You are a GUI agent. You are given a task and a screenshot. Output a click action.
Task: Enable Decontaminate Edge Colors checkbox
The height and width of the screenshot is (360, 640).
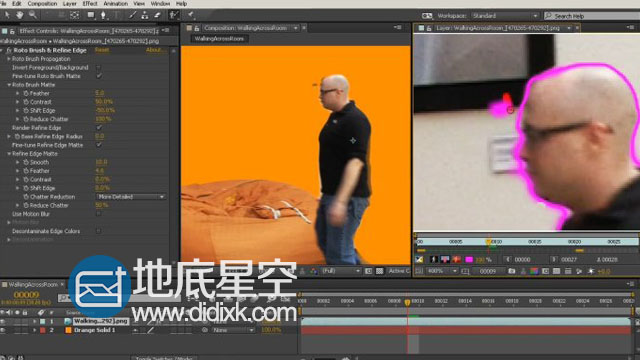[x=99, y=231]
